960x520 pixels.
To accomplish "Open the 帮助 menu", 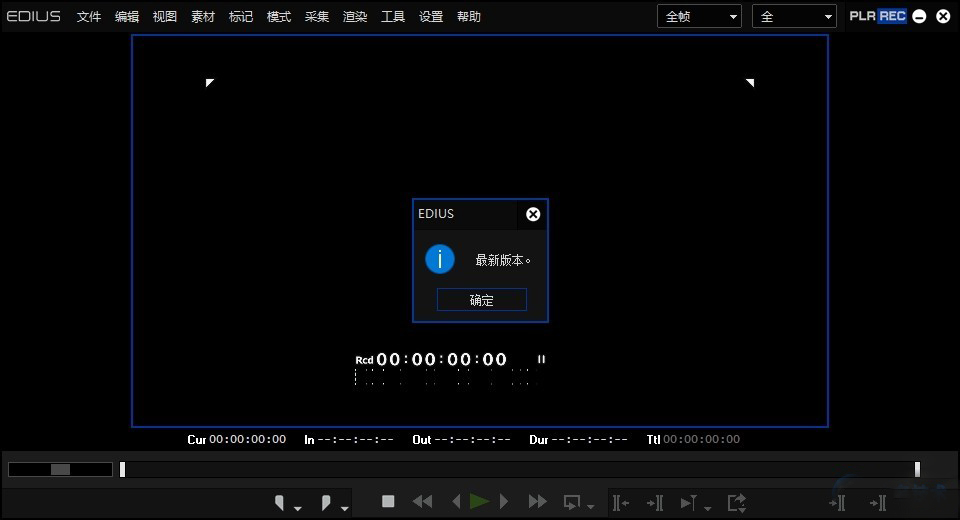I will click(x=468, y=17).
